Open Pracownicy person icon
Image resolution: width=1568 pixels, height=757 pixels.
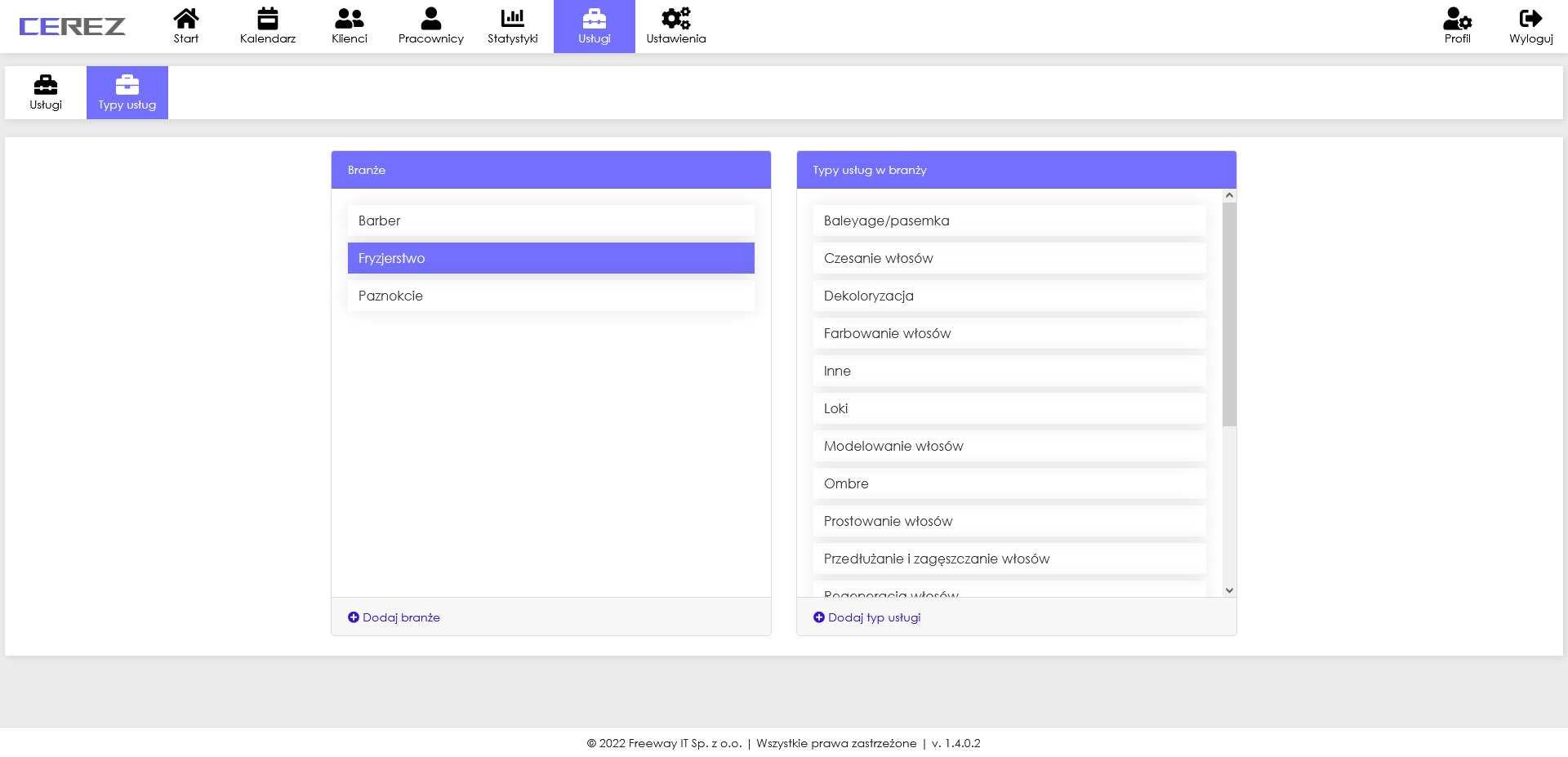pyautogui.click(x=430, y=19)
